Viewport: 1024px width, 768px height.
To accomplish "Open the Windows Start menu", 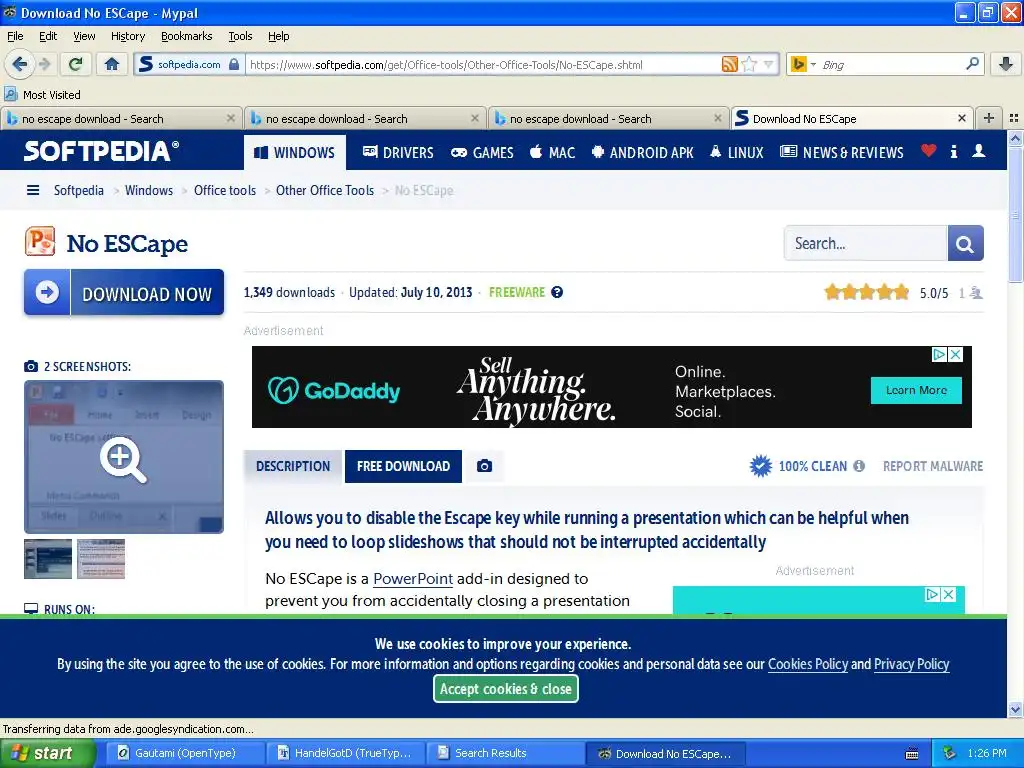I will pos(48,753).
